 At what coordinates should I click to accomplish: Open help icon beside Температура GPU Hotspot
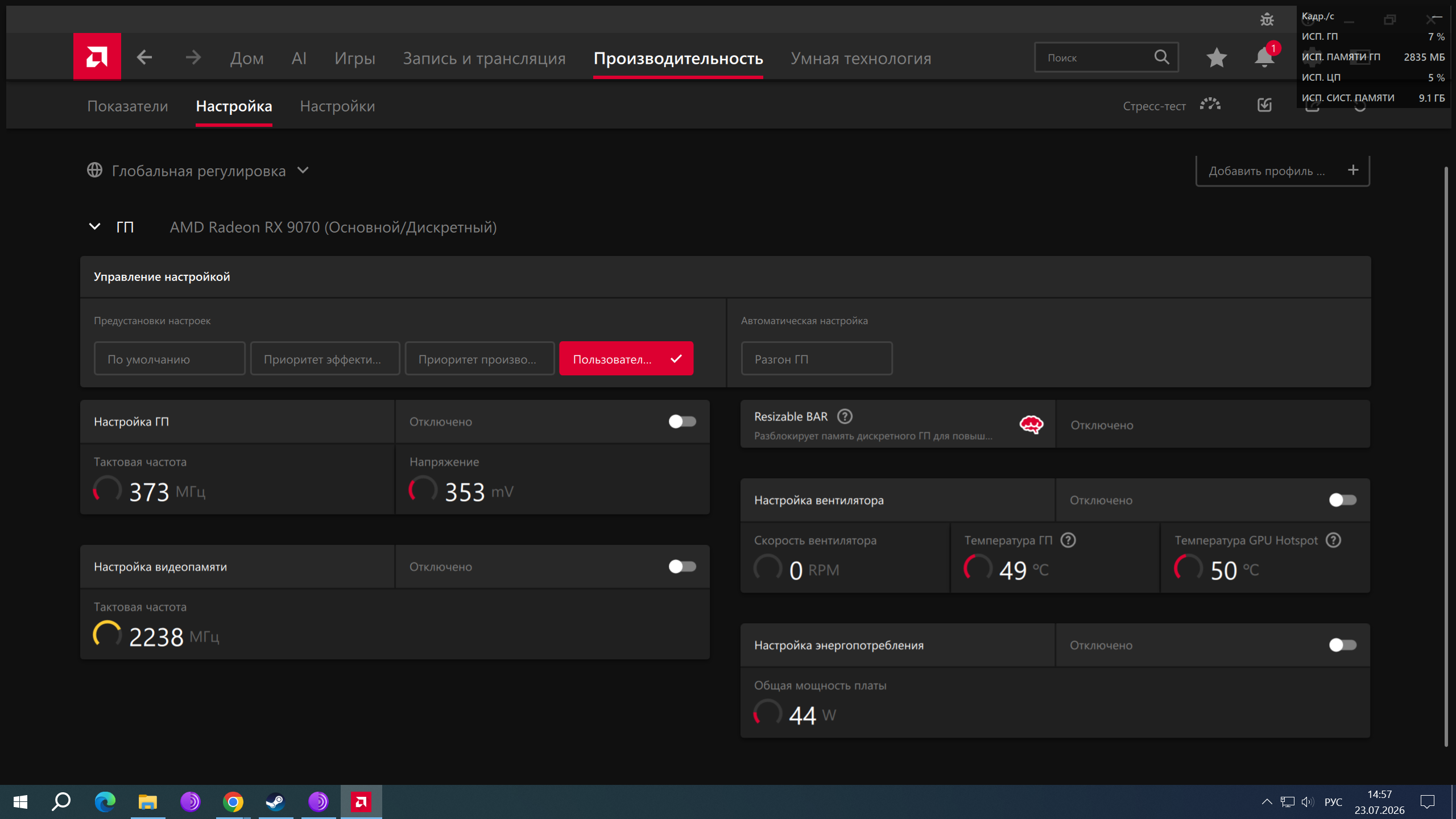point(1333,540)
